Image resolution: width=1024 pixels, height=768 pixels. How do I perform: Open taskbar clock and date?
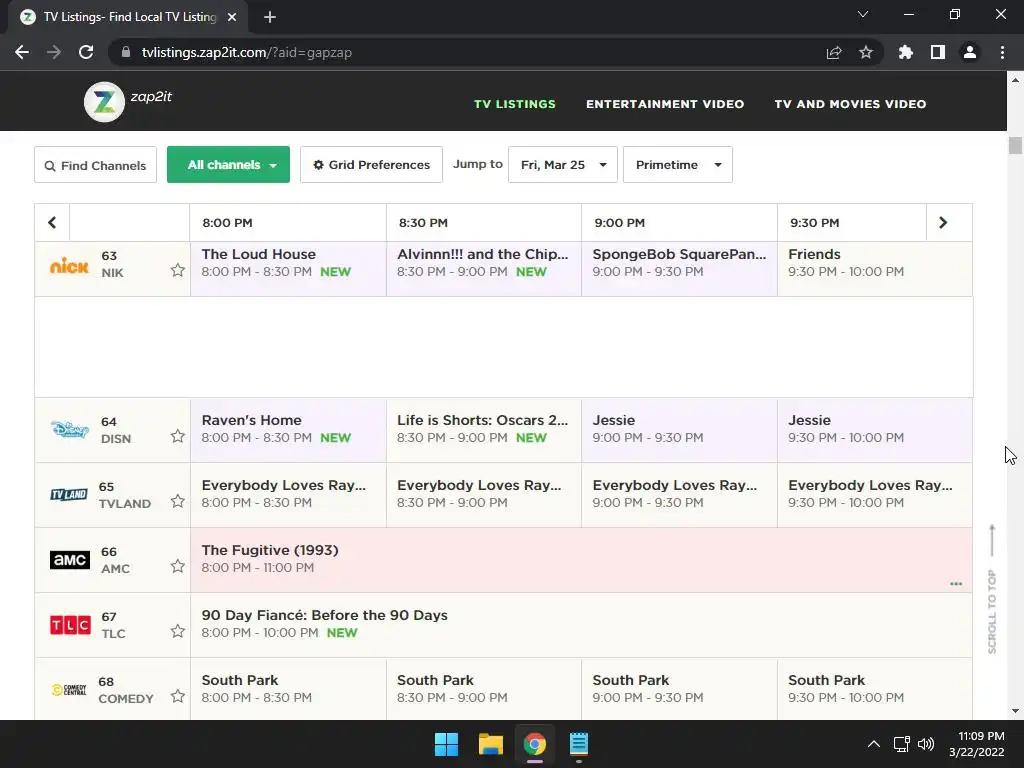976,744
